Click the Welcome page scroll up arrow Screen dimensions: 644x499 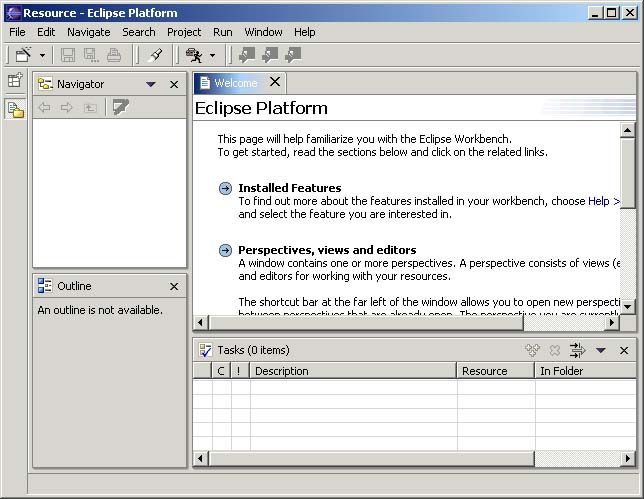(627, 130)
